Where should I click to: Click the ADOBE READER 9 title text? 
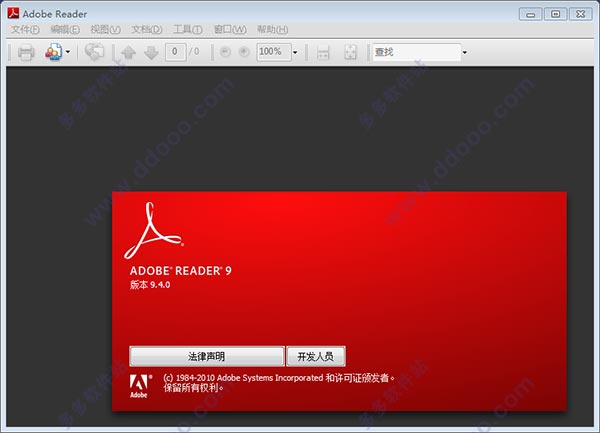(181, 271)
